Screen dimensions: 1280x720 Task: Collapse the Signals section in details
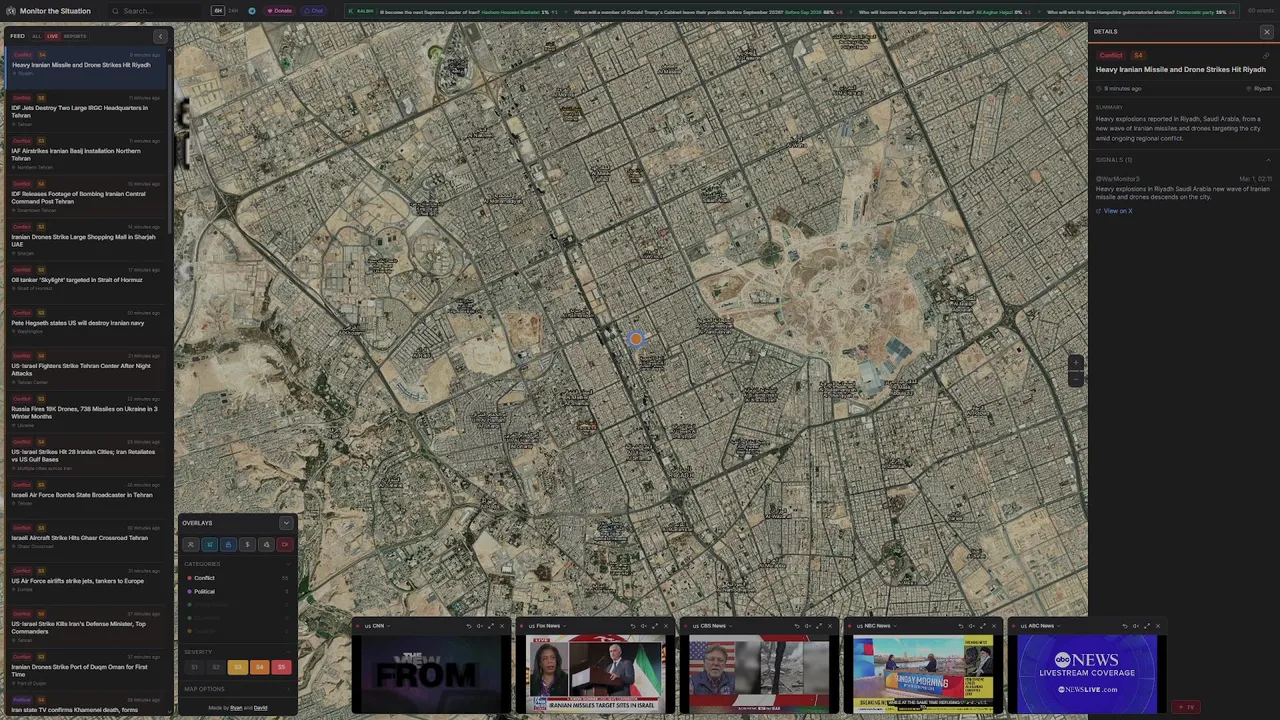point(1268,160)
